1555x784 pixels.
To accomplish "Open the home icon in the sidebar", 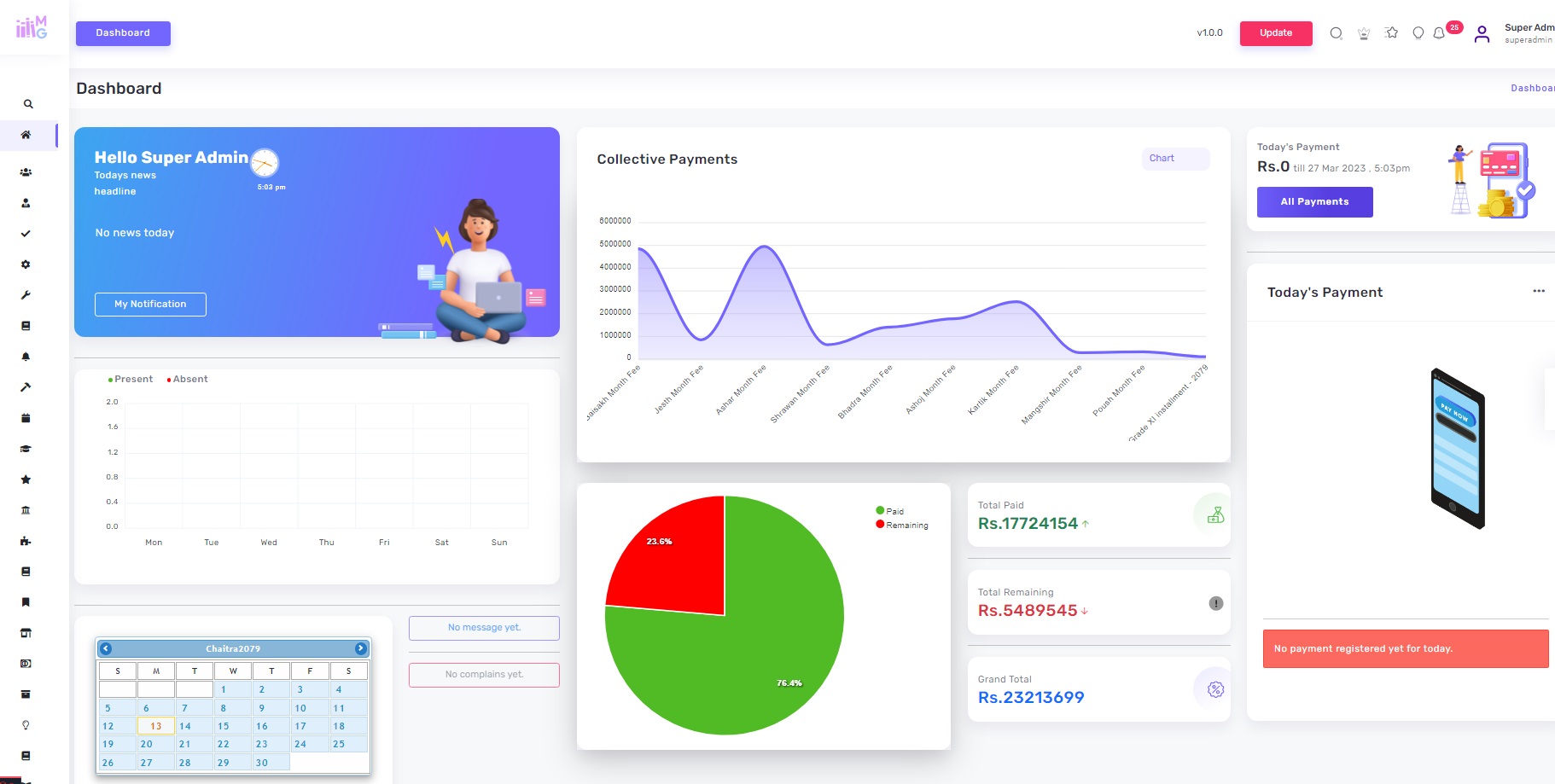I will click(26, 135).
